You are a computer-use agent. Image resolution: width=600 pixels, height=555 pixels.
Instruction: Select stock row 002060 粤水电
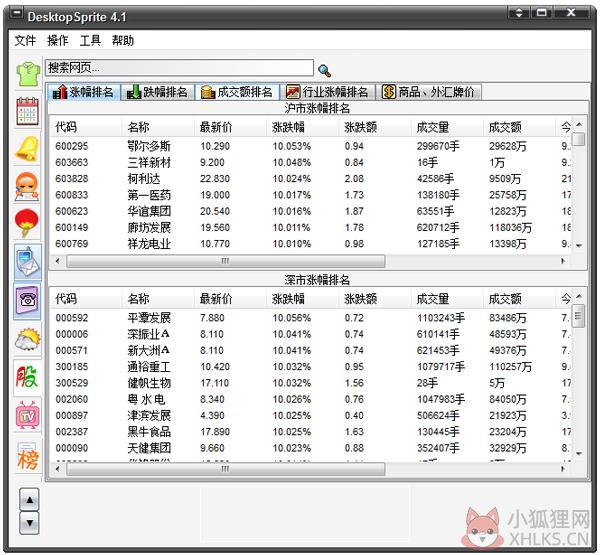(x=310, y=399)
